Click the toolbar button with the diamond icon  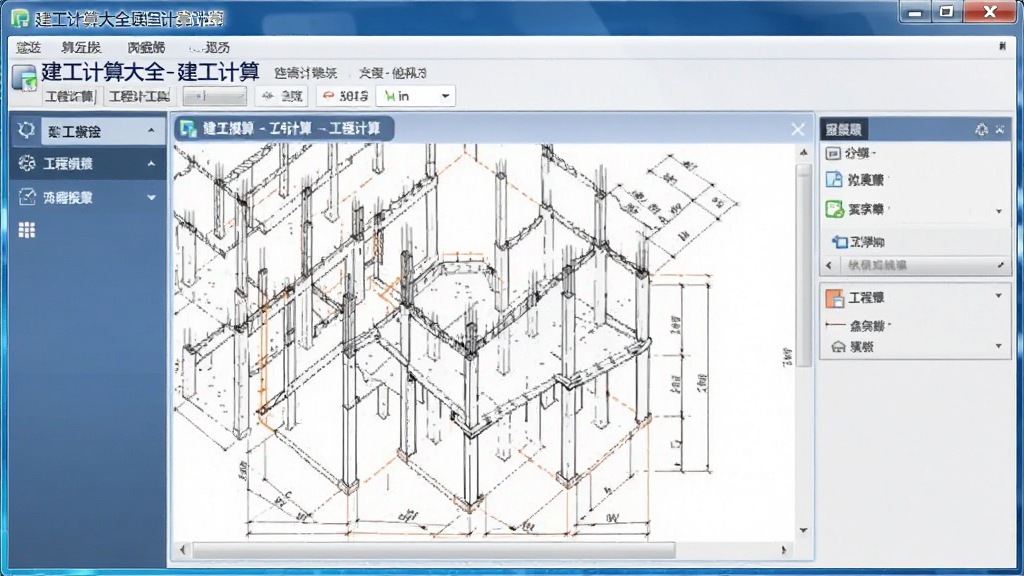click(282, 97)
